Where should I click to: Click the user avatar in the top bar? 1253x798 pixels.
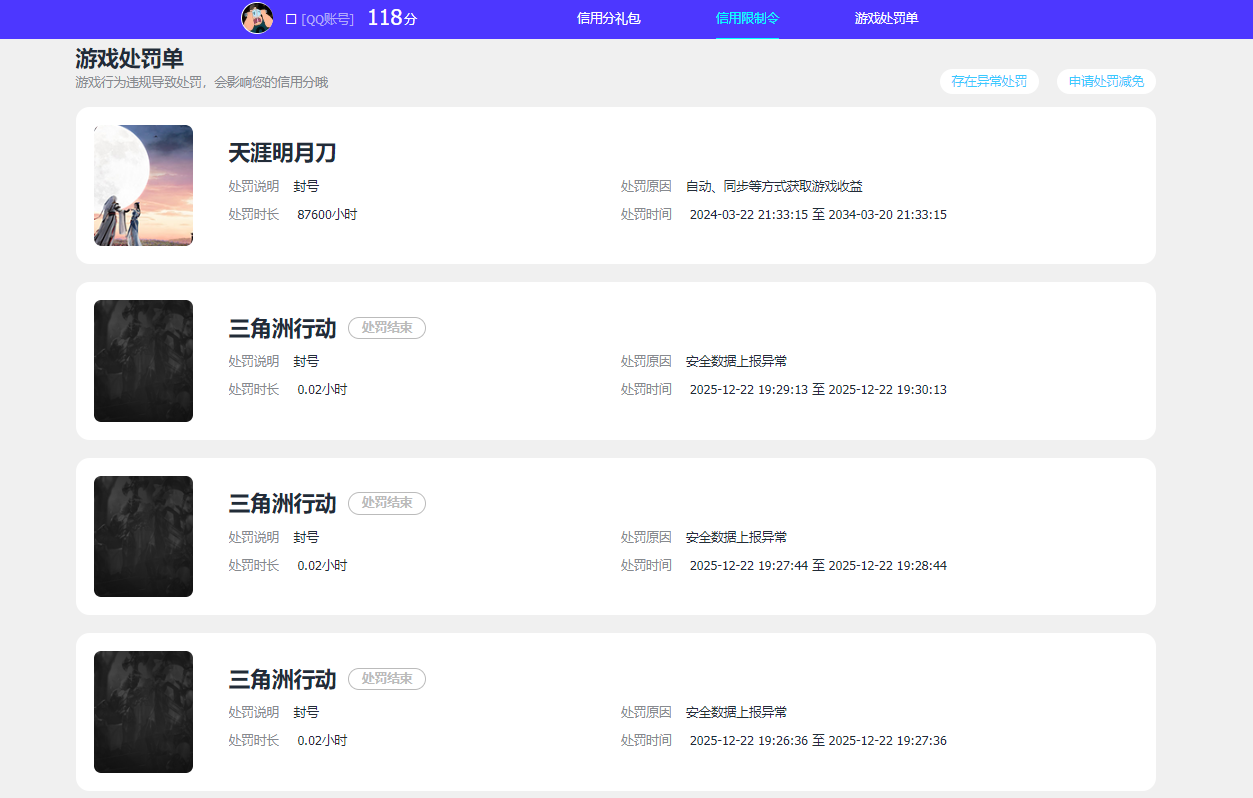257,18
